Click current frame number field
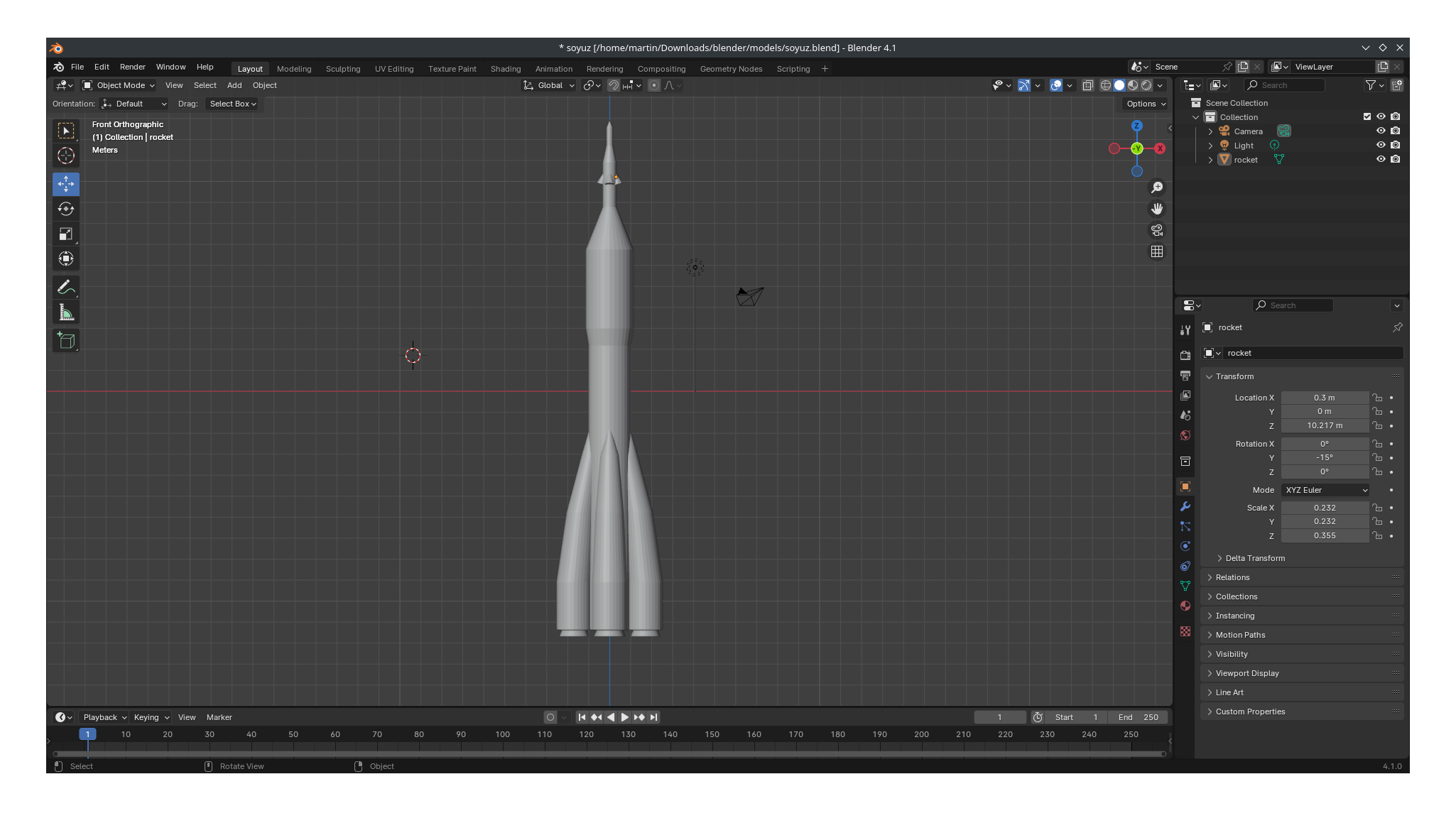Image resolution: width=1456 pixels, height=828 pixels. click(x=999, y=717)
